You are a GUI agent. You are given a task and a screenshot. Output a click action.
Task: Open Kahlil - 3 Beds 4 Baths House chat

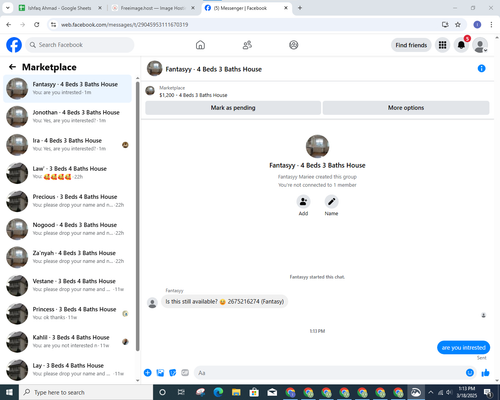67,341
